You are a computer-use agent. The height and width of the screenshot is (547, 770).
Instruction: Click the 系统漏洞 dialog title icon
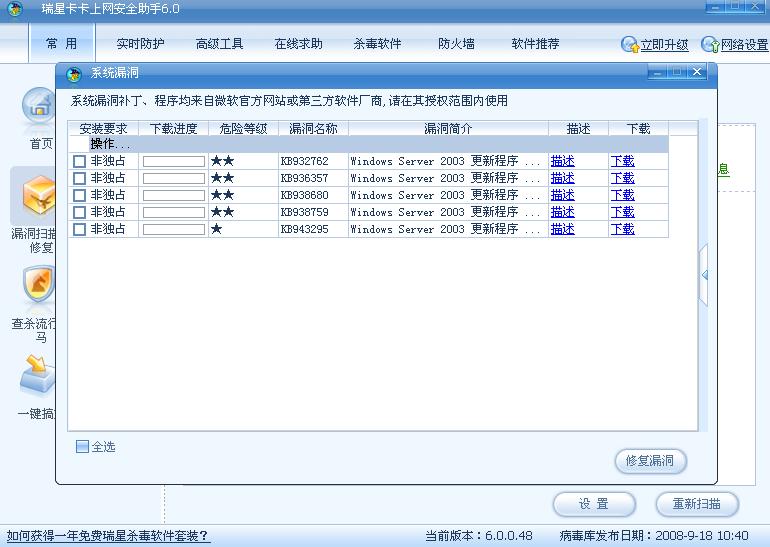coord(74,74)
